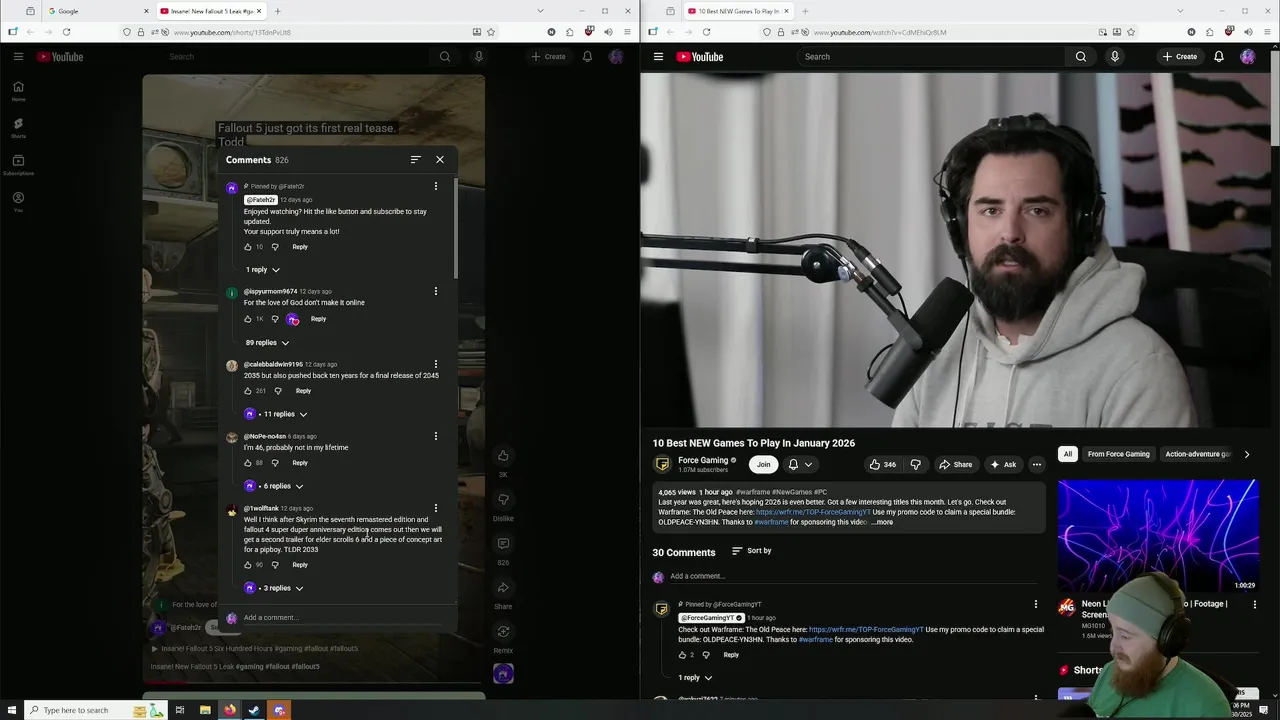The height and width of the screenshot is (720, 1280).
Task: Open the Sort by menu for 30 Comments
Action: click(751, 551)
